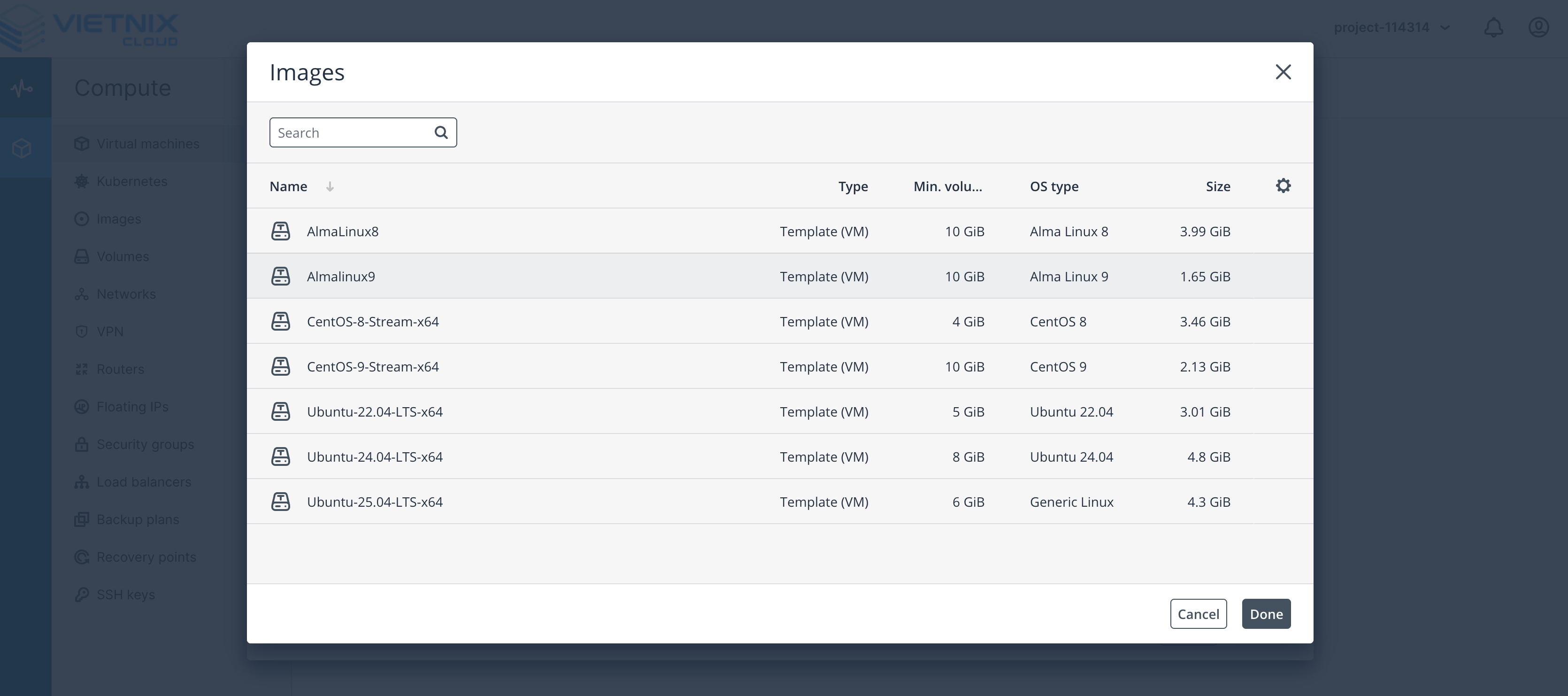Click the Ubuntu-25.04-LTS-x64 row disk icon
Viewport: 1568px width, 696px height.
(x=281, y=502)
